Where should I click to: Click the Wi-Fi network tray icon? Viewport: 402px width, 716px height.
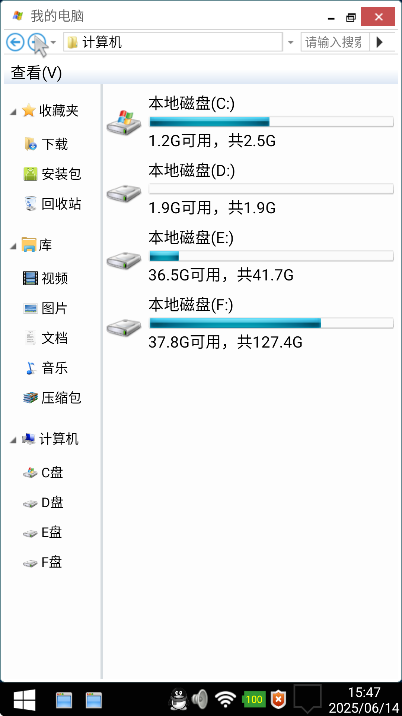pyautogui.click(x=225, y=699)
